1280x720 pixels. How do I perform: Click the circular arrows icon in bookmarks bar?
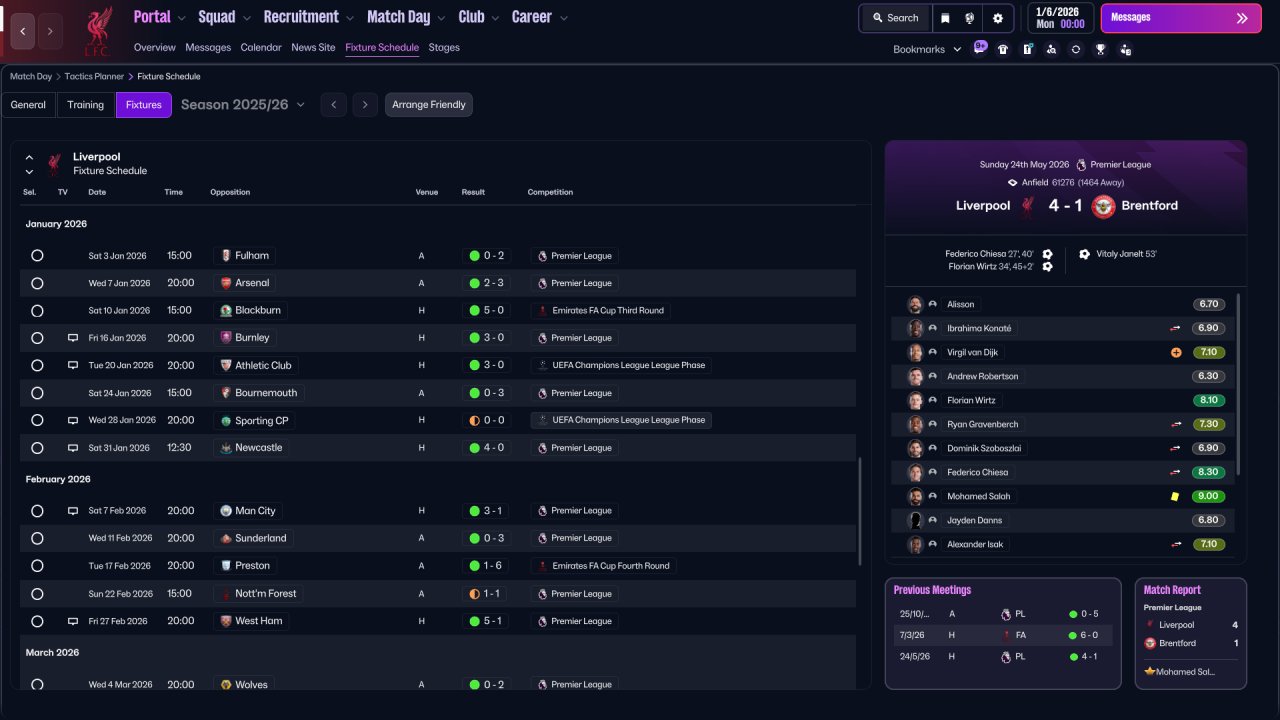(x=1076, y=49)
